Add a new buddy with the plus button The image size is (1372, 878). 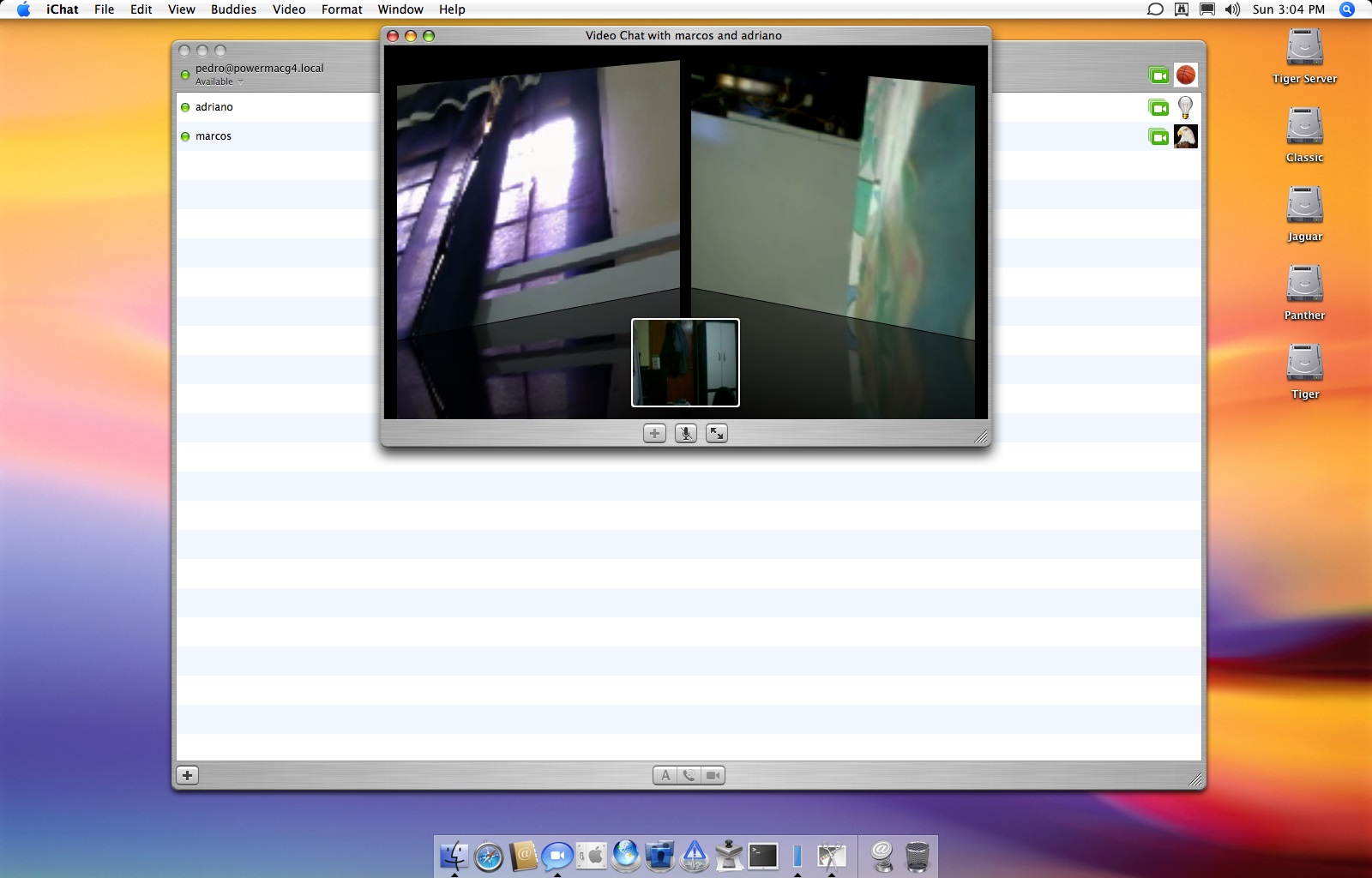tap(187, 775)
